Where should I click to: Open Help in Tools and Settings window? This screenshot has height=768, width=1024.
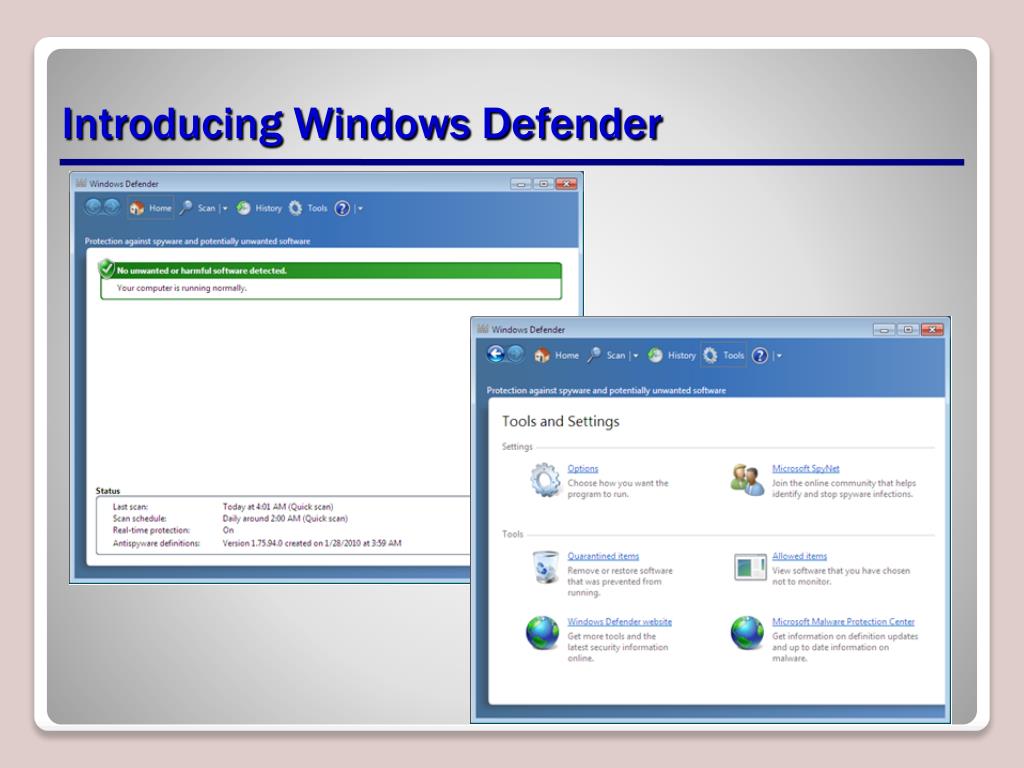[x=760, y=355]
